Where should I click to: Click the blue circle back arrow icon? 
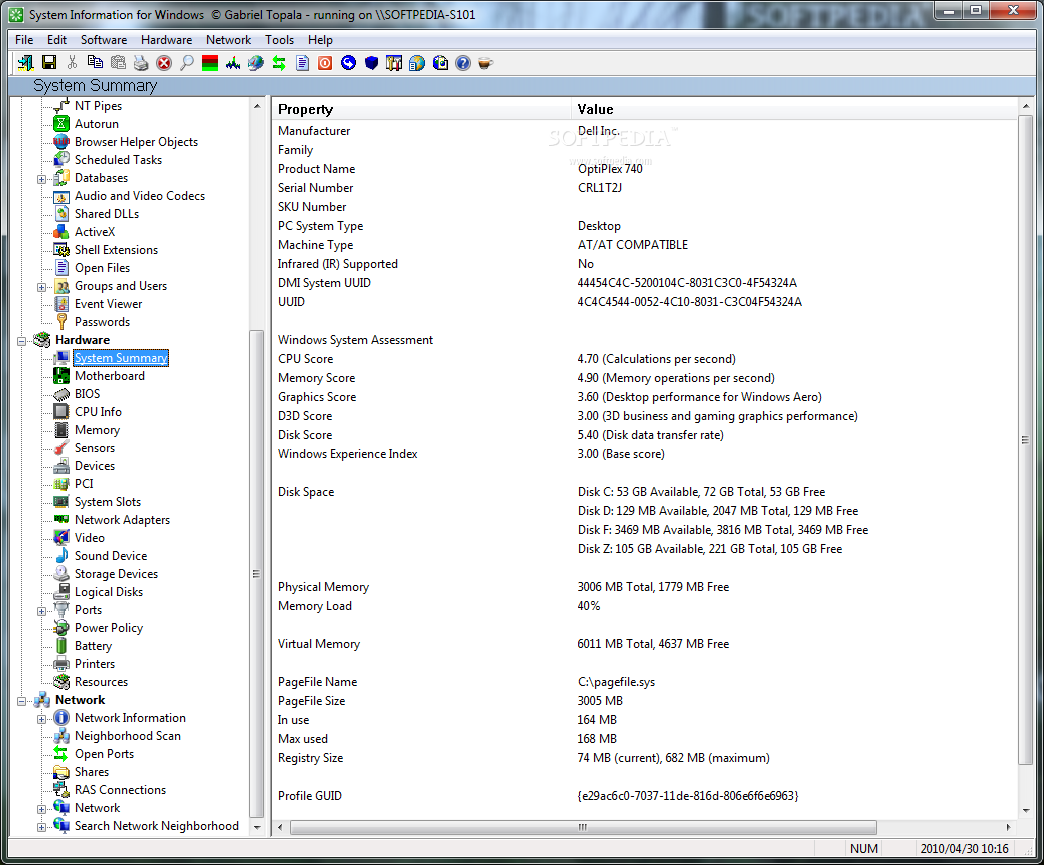click(348, 63)
